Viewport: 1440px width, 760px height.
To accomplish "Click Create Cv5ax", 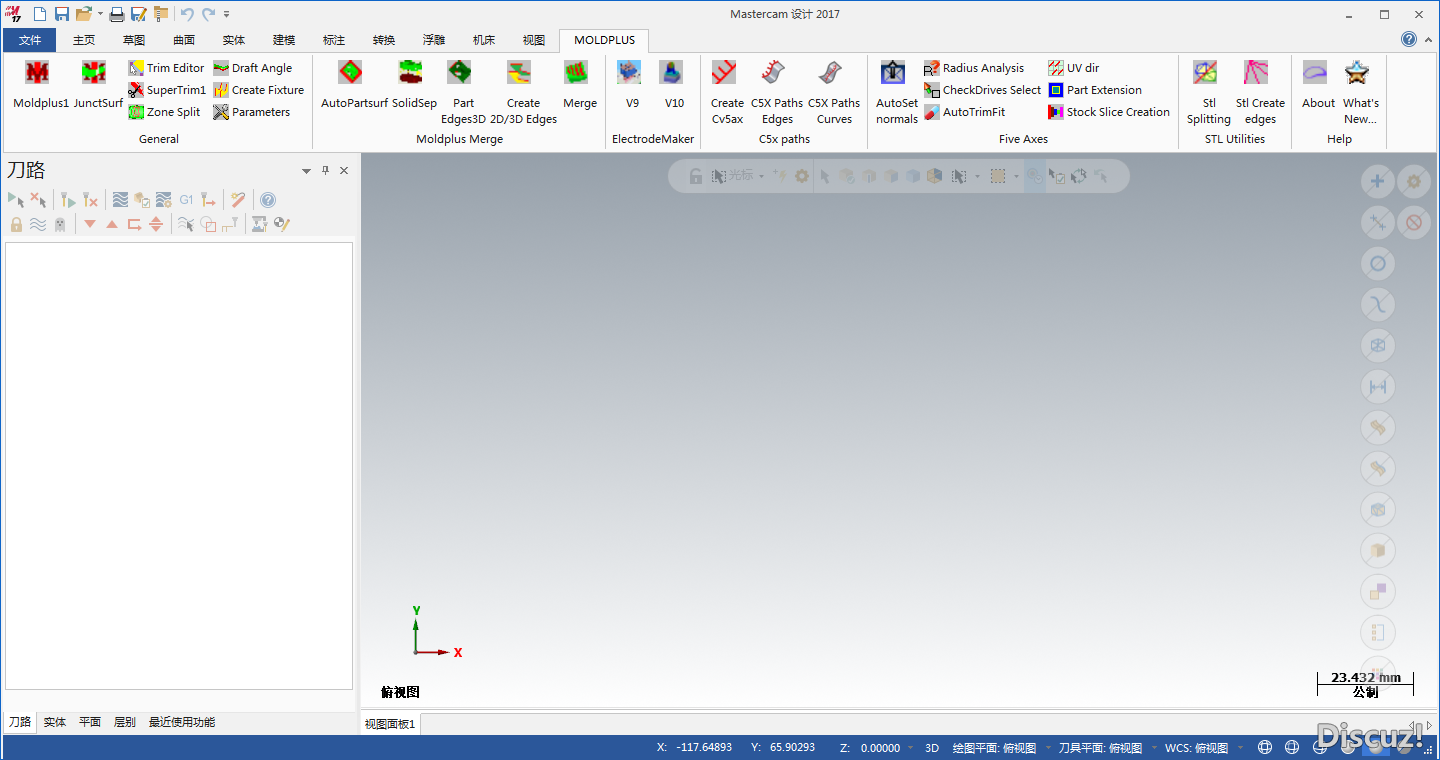I will click(x=727, y=92).
